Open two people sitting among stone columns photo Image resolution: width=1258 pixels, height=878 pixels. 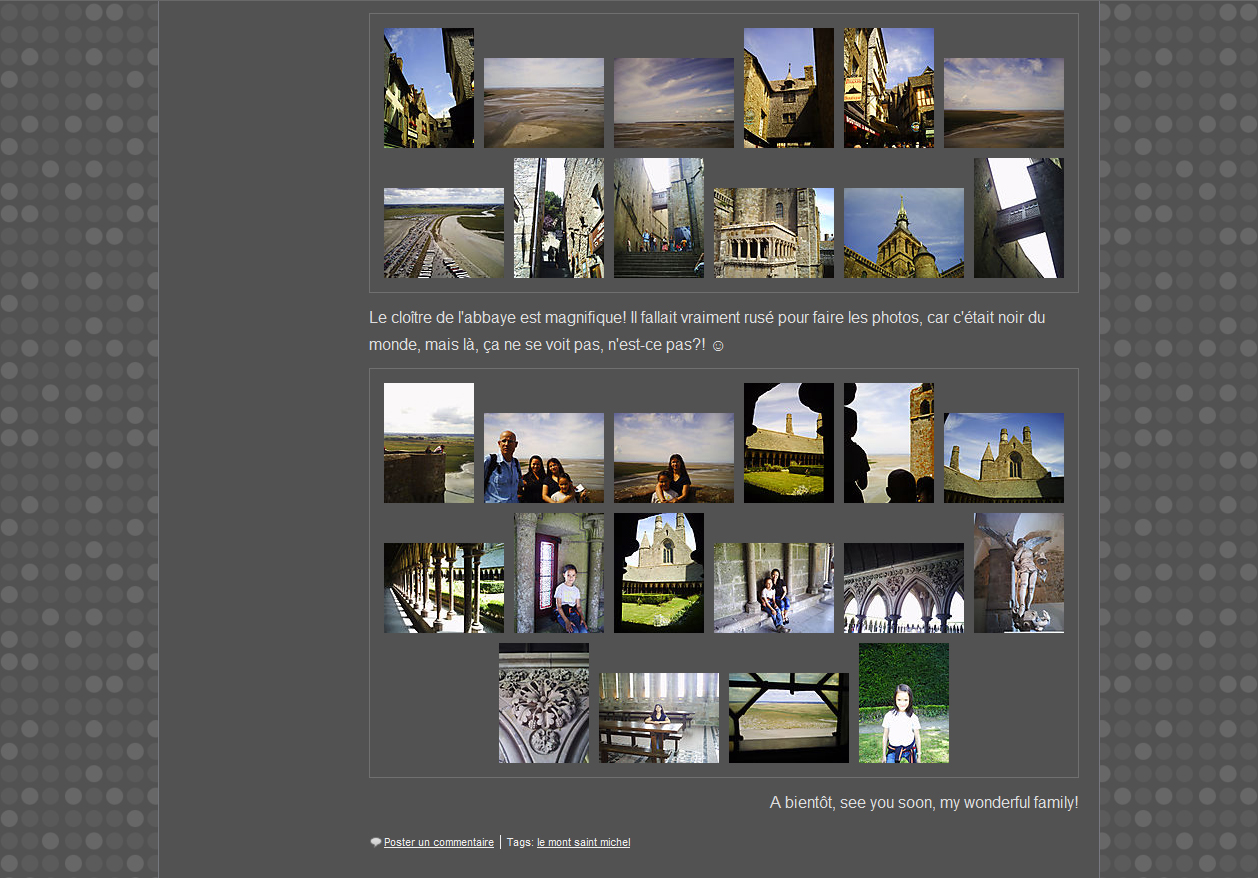click(x=773, y=588)
